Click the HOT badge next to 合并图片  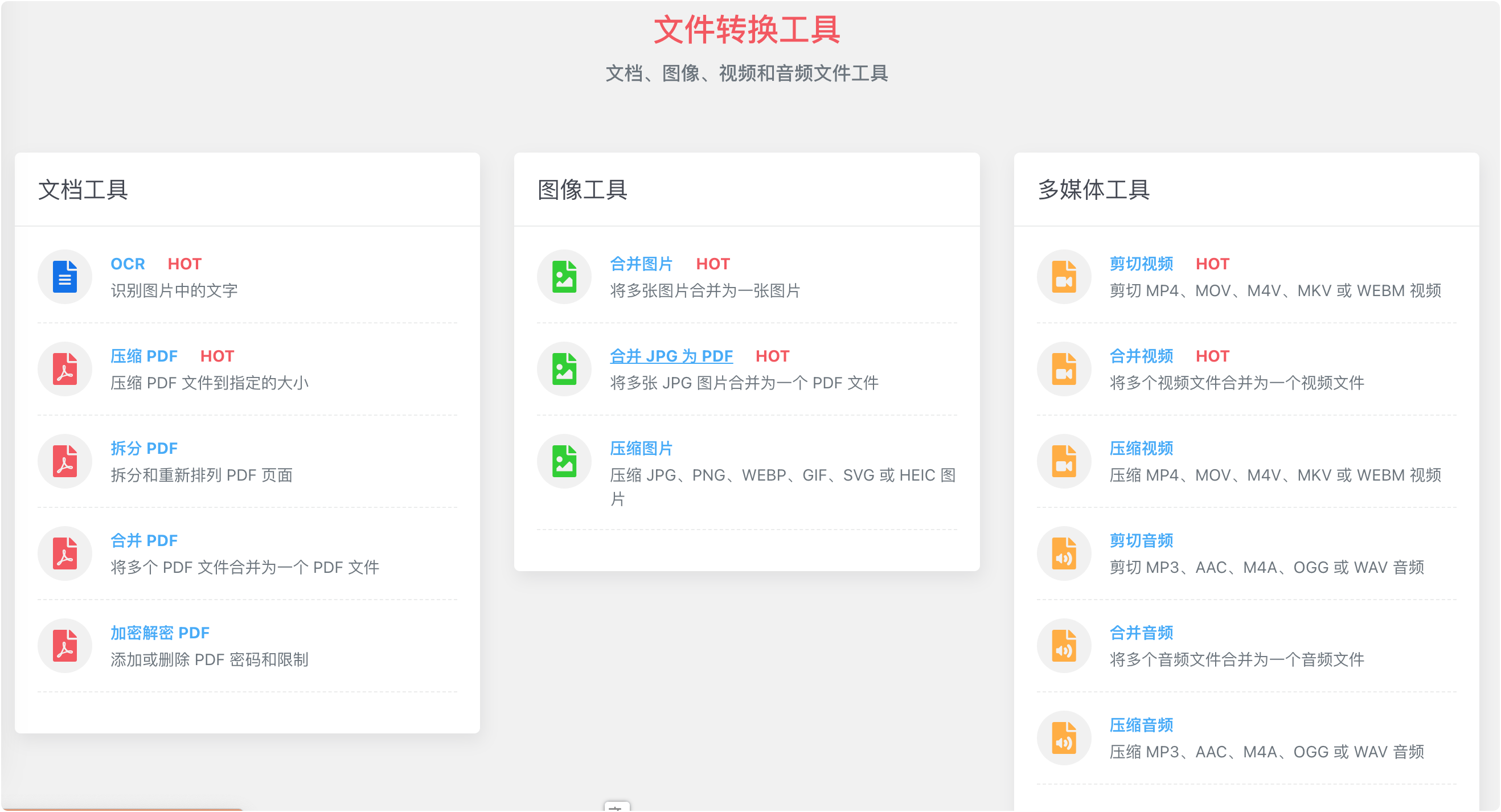click(x=712, y=264)
